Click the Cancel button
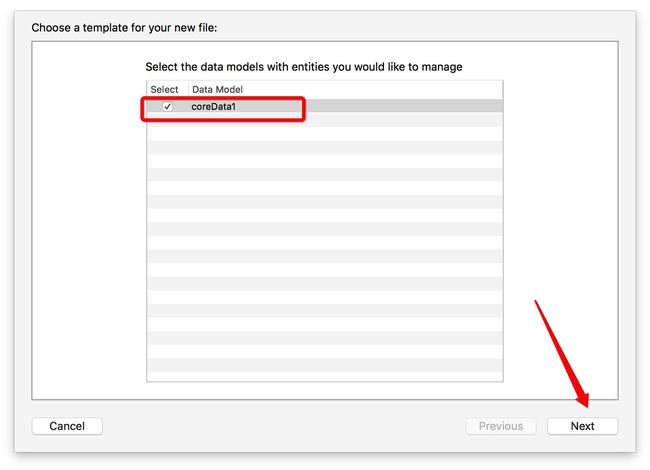 coord(67,426)
